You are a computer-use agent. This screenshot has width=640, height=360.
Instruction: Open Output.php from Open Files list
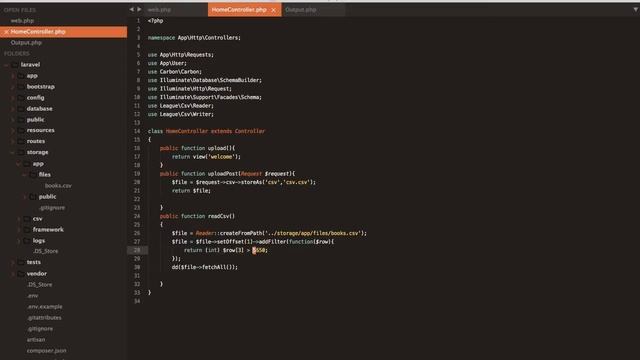pyautogui.click(x=26, y=42)
